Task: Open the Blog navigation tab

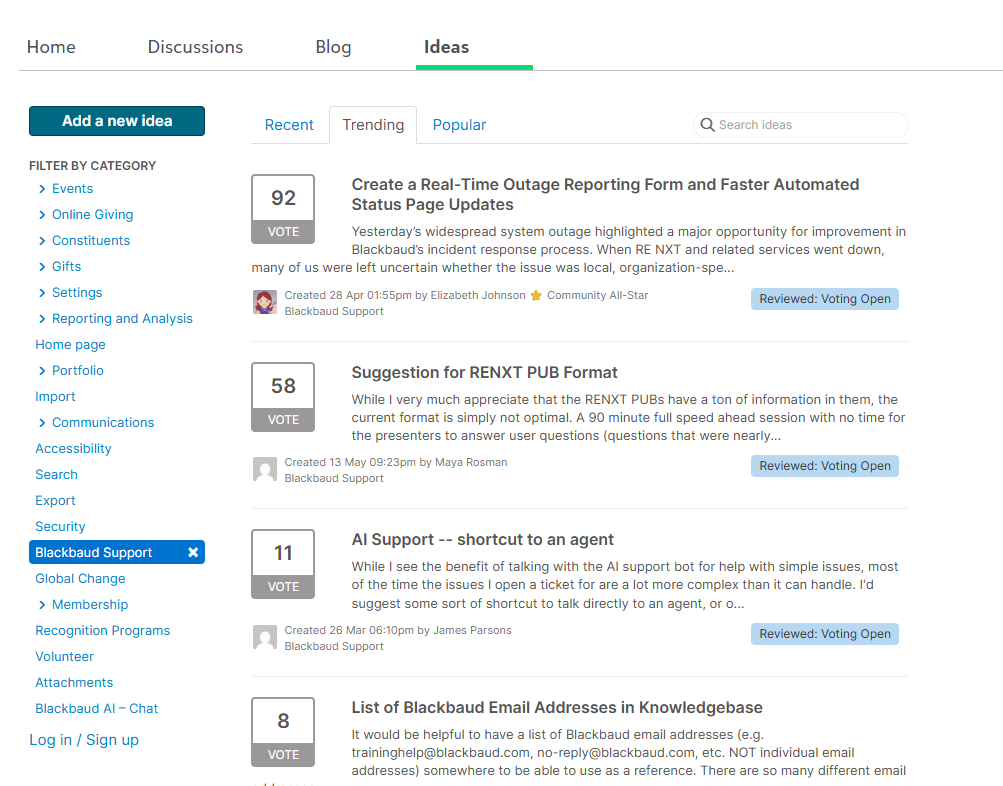Action: tap(333, 47)
